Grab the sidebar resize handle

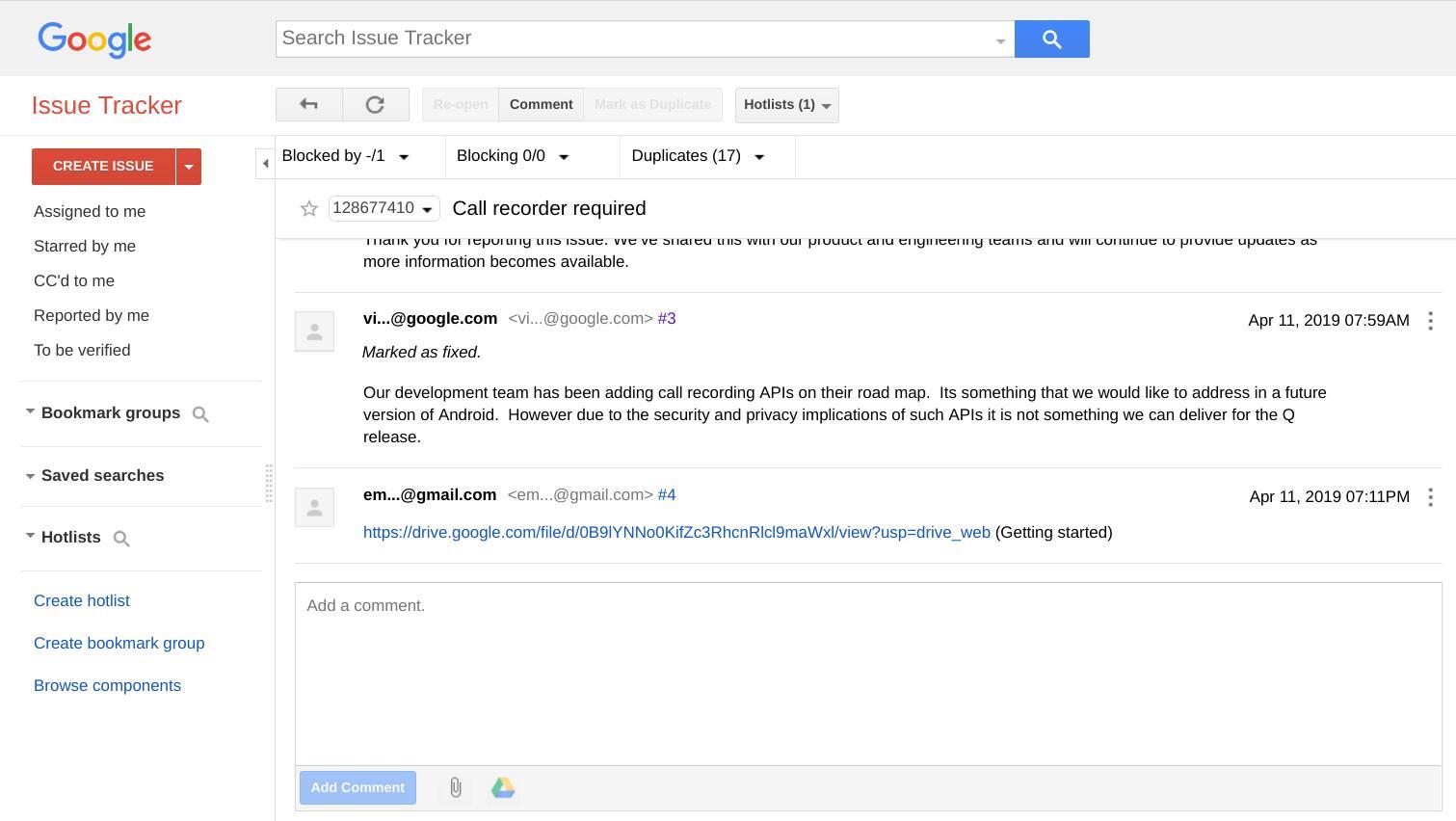268,484
